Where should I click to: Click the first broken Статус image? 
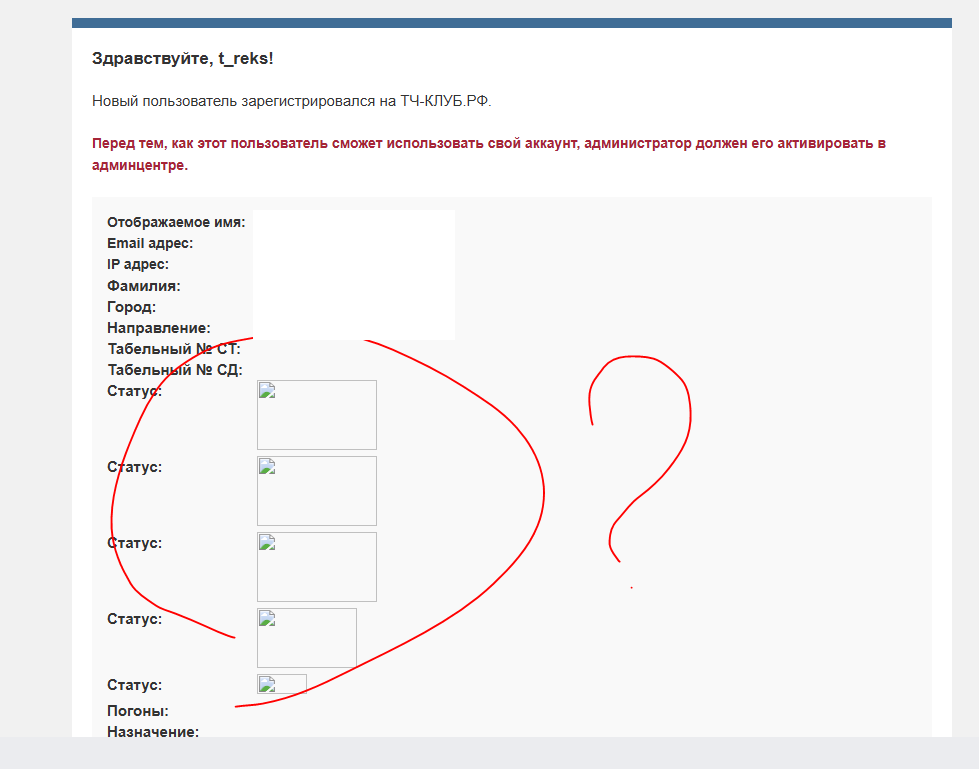(x=316, y=414)
